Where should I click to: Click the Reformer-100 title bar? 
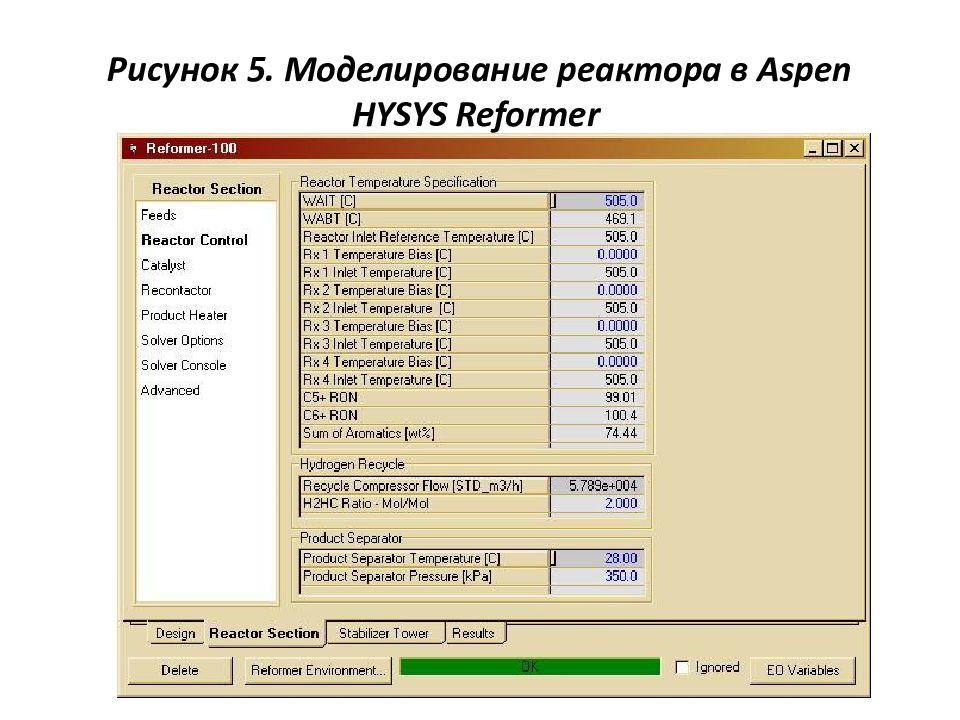point(462,149)
